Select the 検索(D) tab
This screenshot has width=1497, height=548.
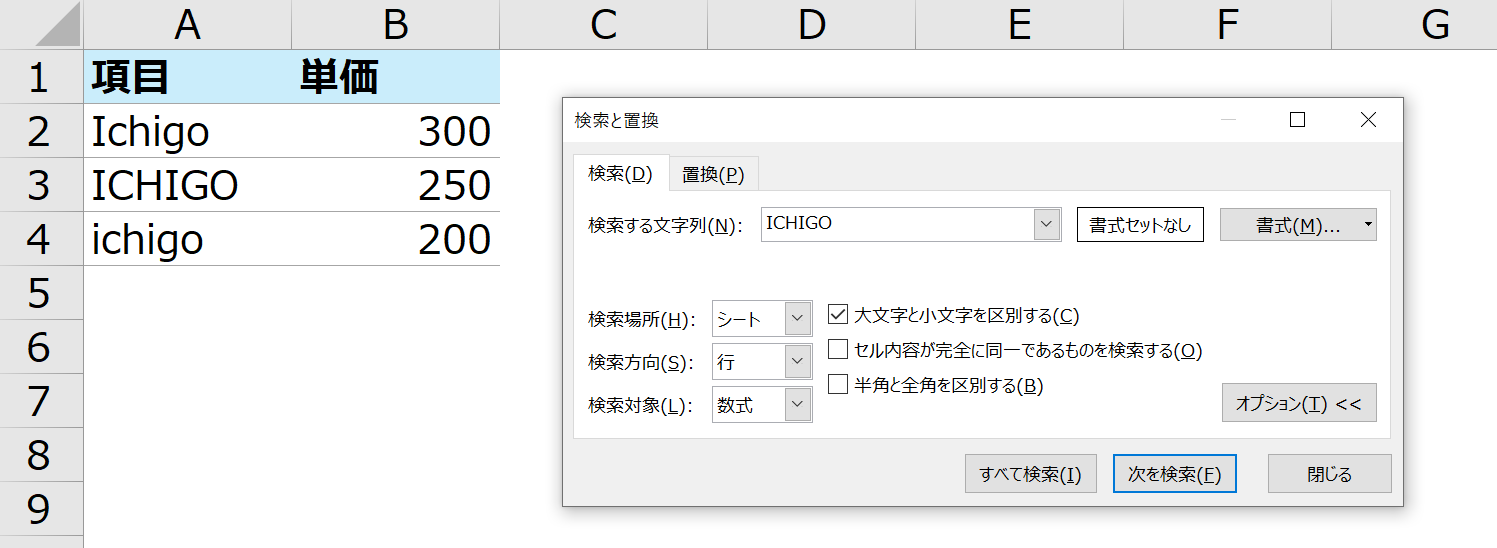point(620,173)
